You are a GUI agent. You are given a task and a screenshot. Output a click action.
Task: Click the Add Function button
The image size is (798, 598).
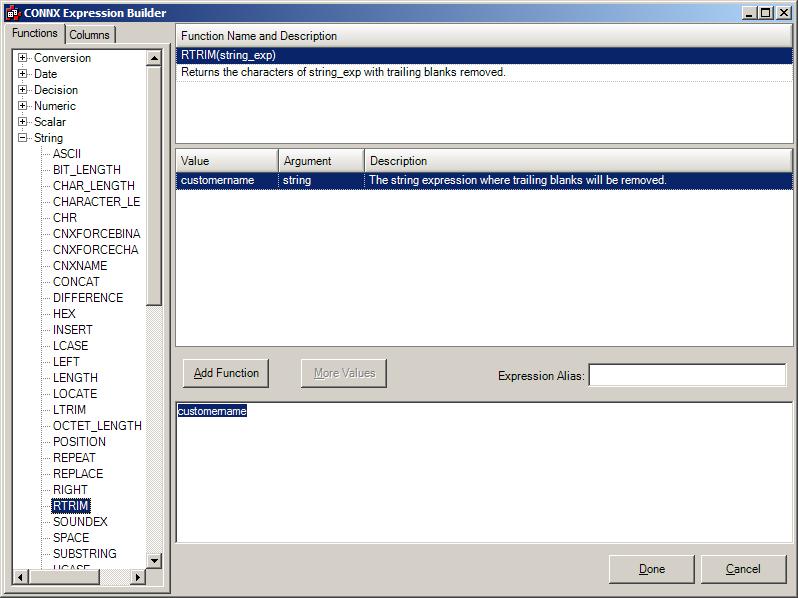(226, 373)
